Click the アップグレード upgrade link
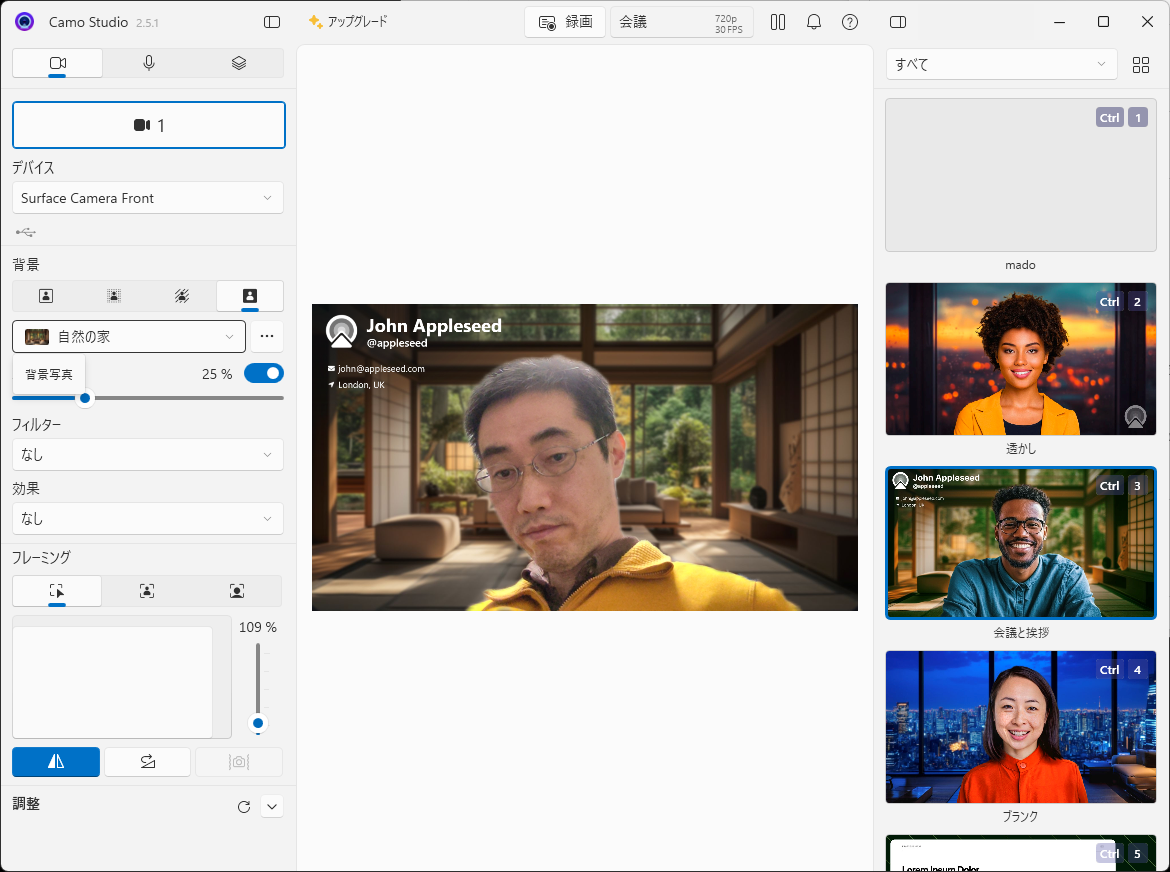 click(x=348, y=22)
